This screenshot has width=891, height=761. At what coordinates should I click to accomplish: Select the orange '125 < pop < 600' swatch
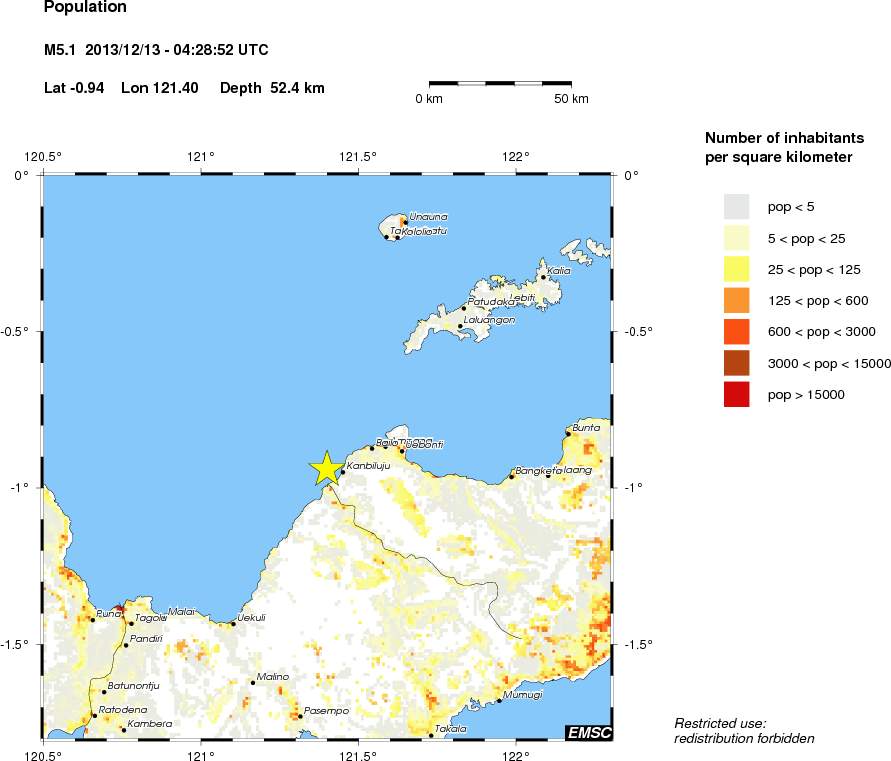[736, 301]
